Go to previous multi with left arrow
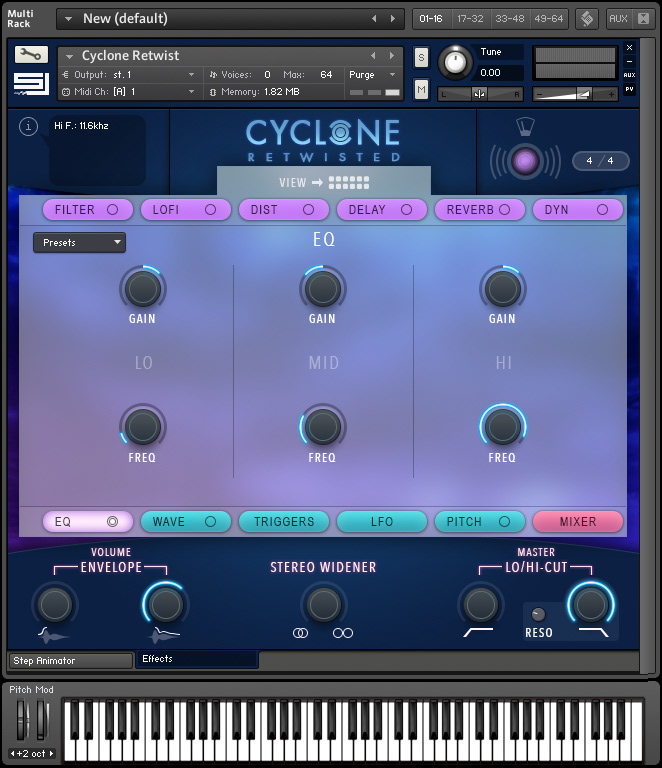 coord(374,19)
